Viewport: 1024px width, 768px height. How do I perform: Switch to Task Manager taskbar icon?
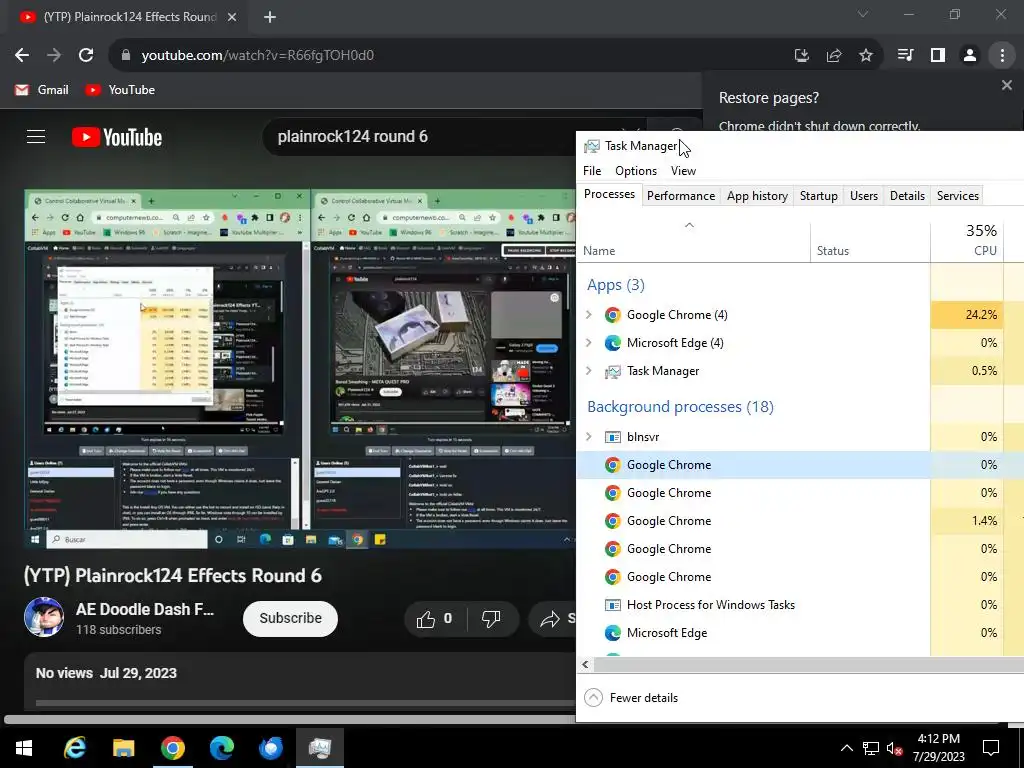click(x=319, y=748)
